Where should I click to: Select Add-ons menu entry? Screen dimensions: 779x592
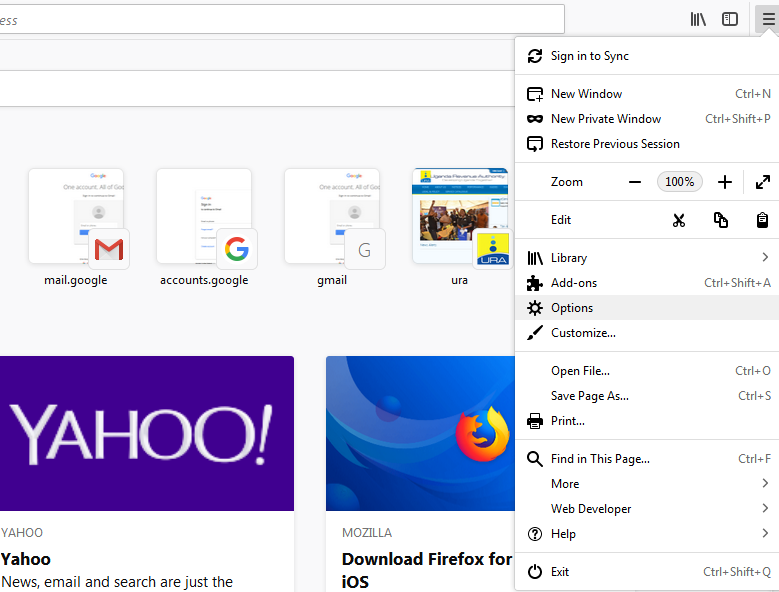647,283
